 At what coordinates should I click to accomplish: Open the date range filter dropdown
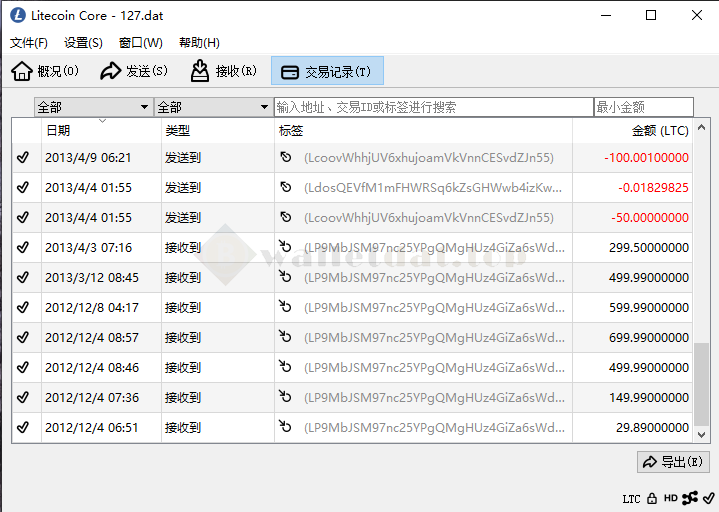pos(93,107)
